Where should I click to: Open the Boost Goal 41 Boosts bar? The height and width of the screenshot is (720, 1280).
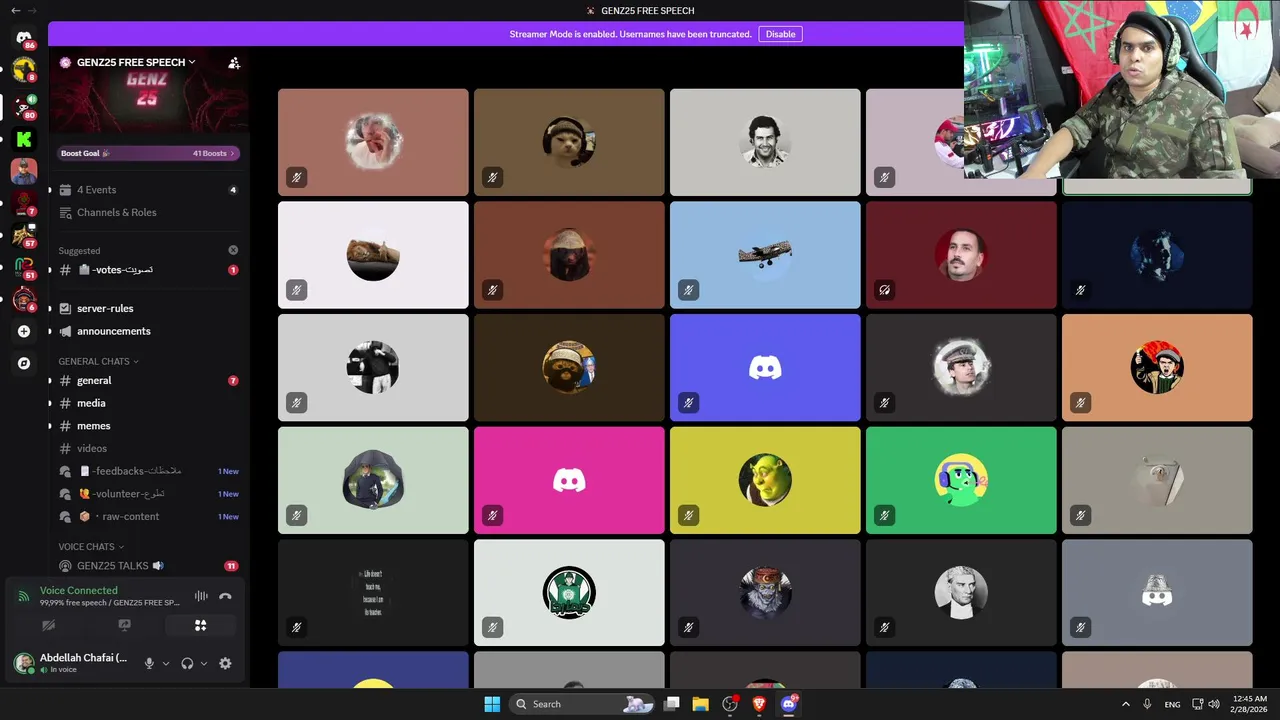click(148, 153)
